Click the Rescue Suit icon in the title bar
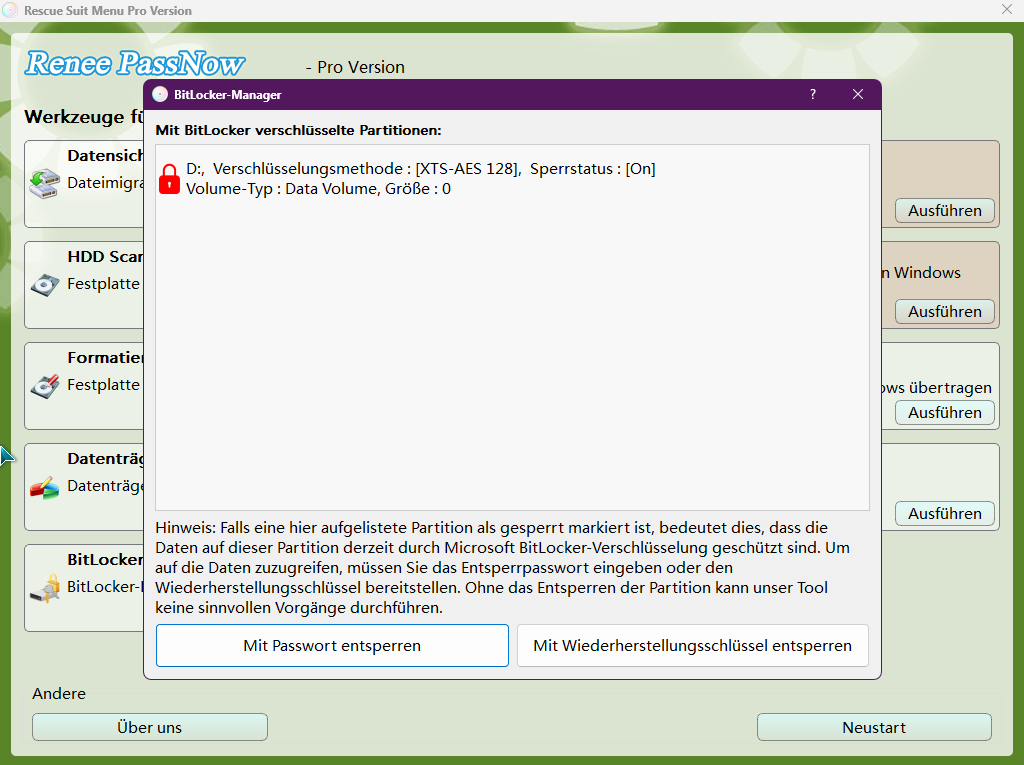1024x765 pixels. pyautogui.click(x=13, y=10)
